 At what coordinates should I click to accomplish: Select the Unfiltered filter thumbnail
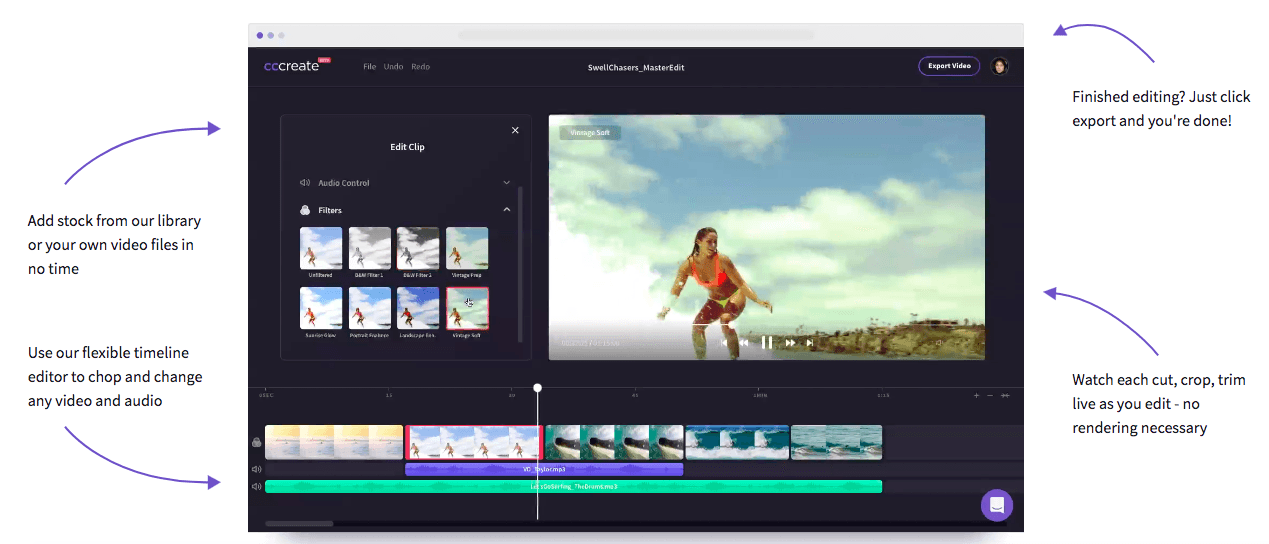pos(321,248)
